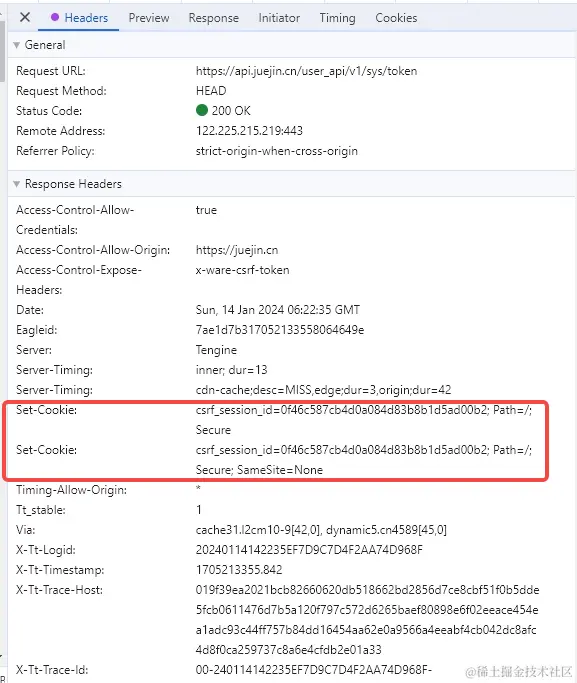Select the first Set-Cookie header value

(364, 420)
